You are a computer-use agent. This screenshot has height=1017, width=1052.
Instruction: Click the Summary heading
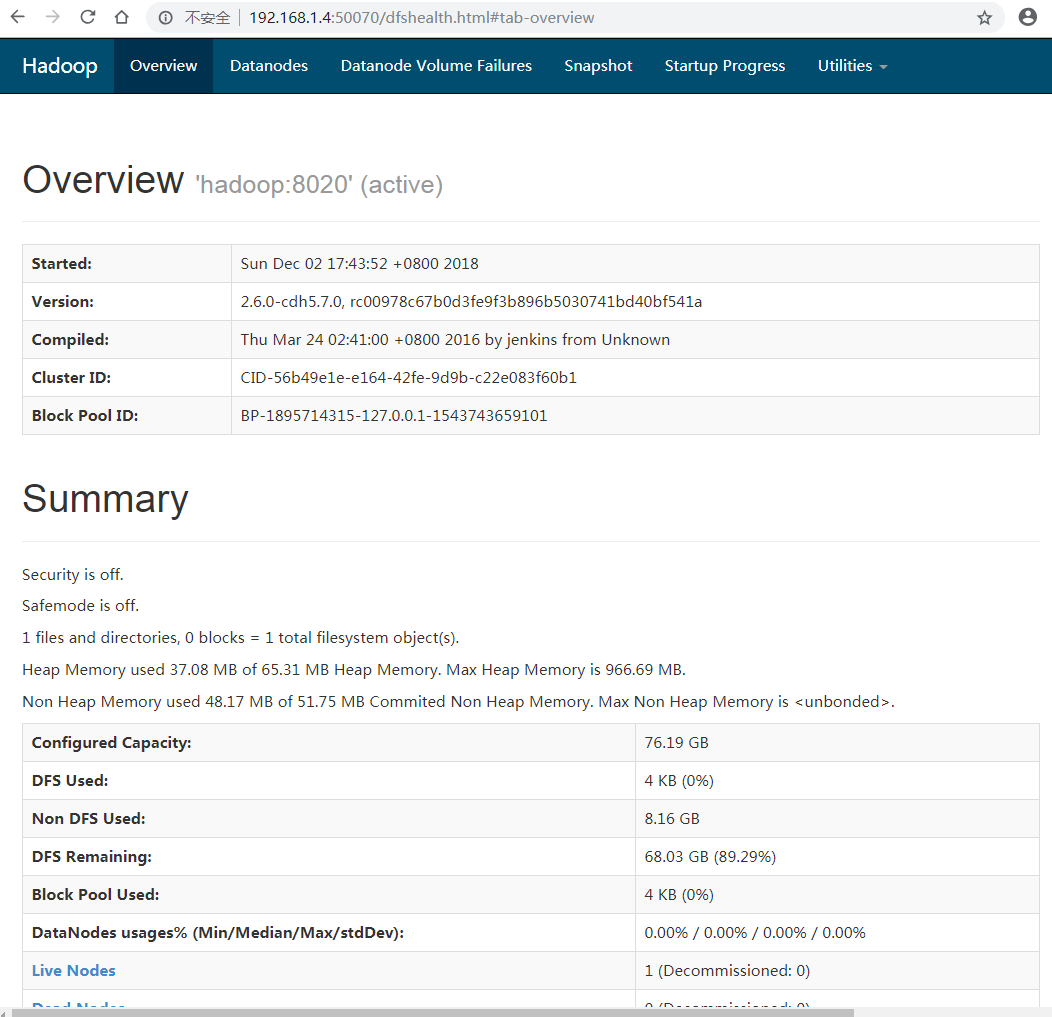105,499
